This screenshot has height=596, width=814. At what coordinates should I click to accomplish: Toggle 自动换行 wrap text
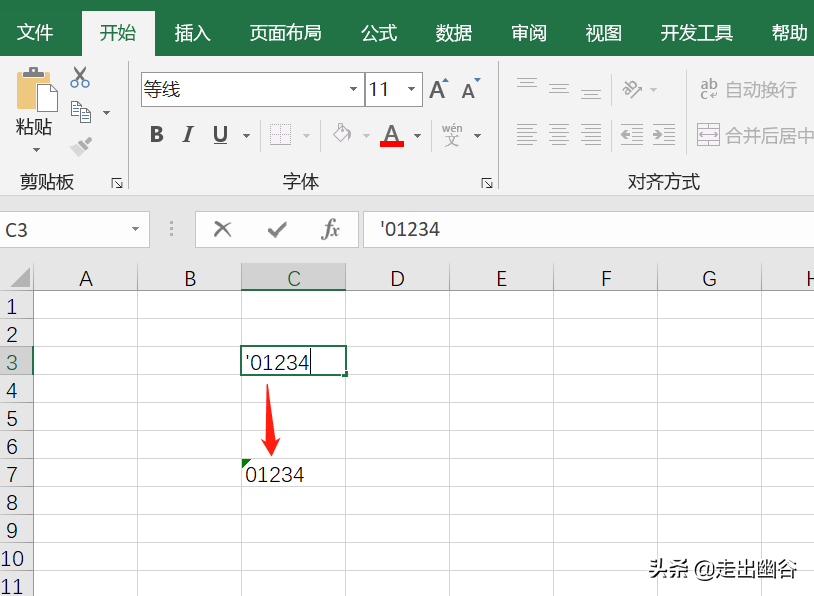748,89
